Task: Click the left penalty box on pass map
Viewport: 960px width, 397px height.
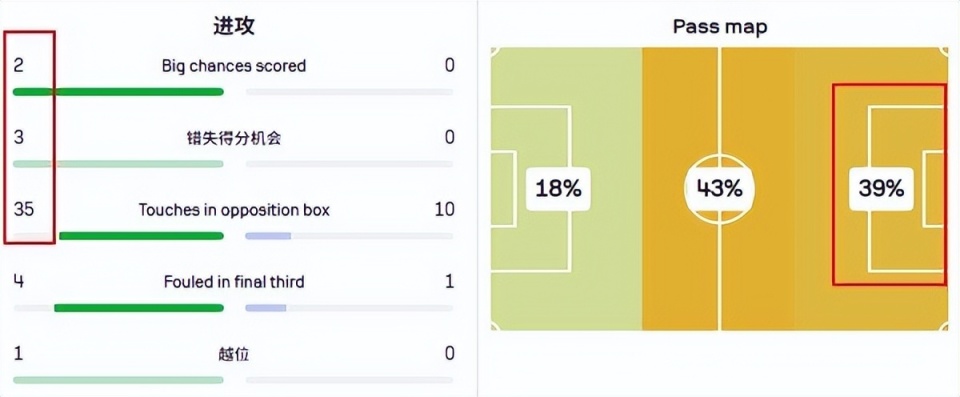Action: tap(530, 189)
